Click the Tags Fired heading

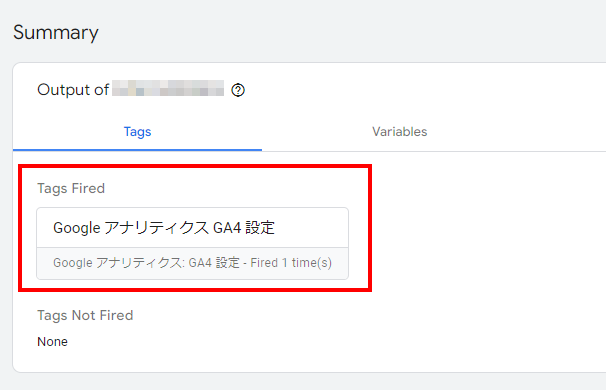tap(71, 188)
